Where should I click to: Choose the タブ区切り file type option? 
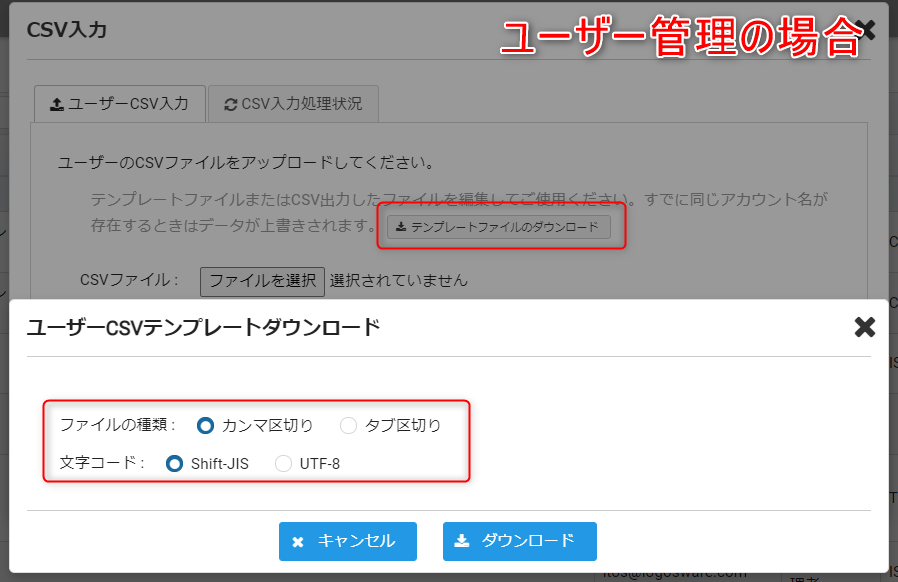tap(348, 426)
